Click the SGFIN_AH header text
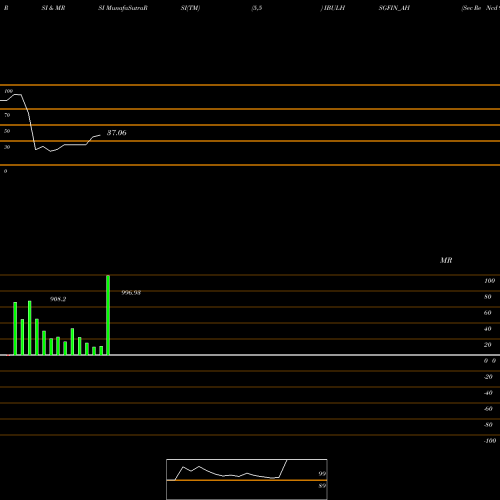This screenshot has width=500, height=500. click(x=394, y=8)
